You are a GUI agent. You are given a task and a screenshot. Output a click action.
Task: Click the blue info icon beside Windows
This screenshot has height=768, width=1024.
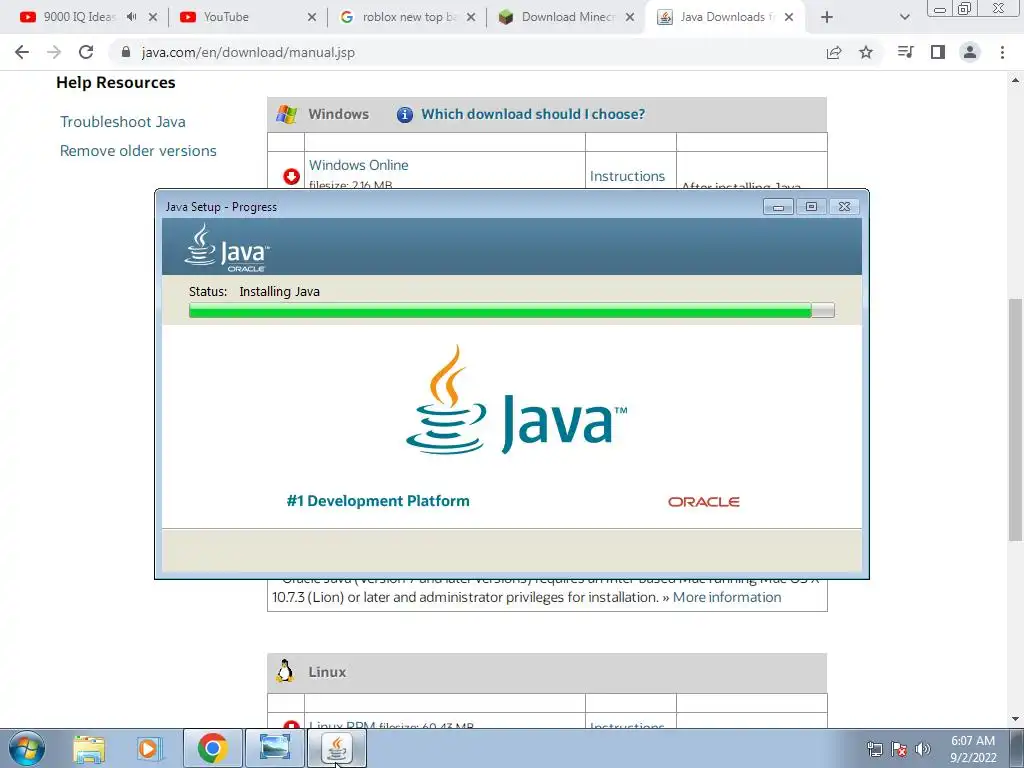405,115
